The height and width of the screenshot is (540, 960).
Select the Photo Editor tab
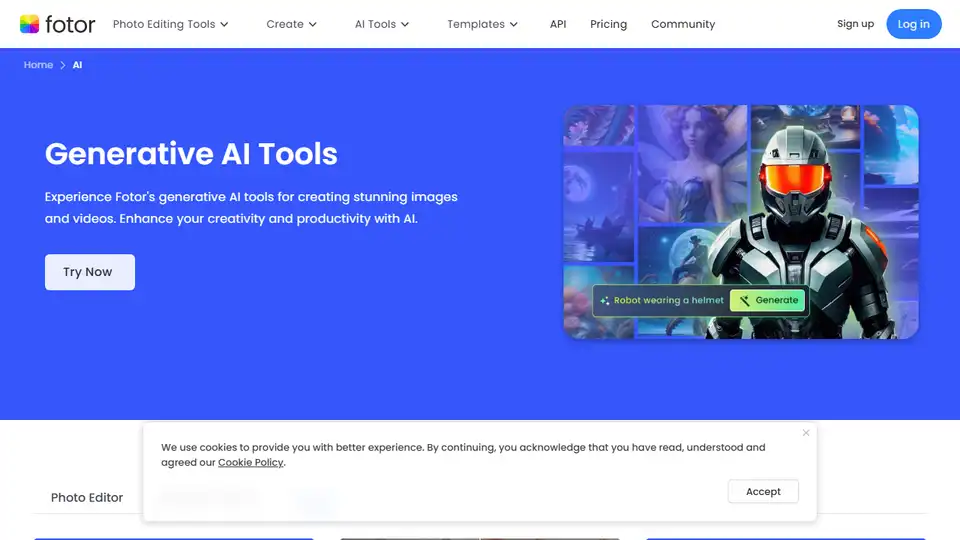pyautogui.click(x=87, y=497)
